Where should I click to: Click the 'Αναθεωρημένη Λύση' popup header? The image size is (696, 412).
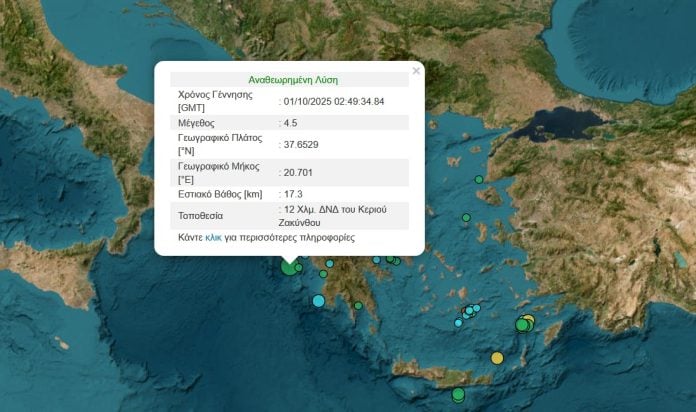coord(292,80)
